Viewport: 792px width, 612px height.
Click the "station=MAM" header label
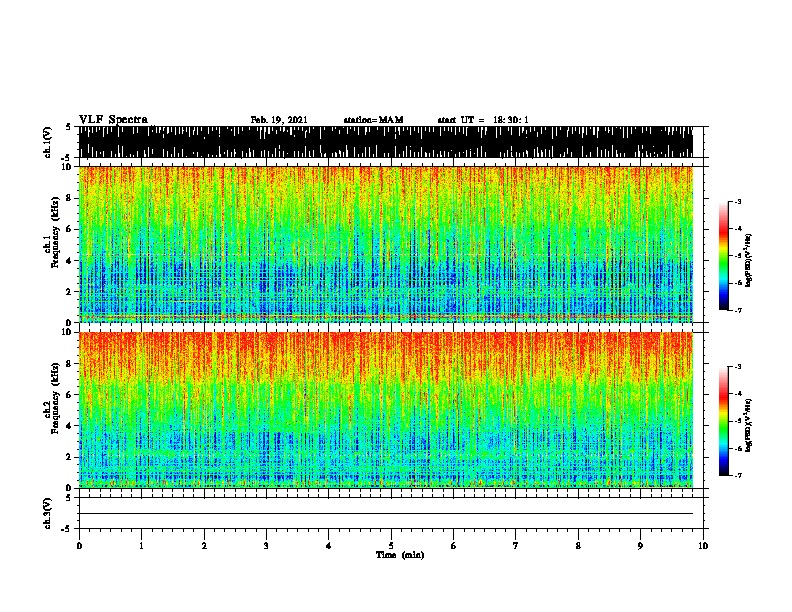coord(373,120)
